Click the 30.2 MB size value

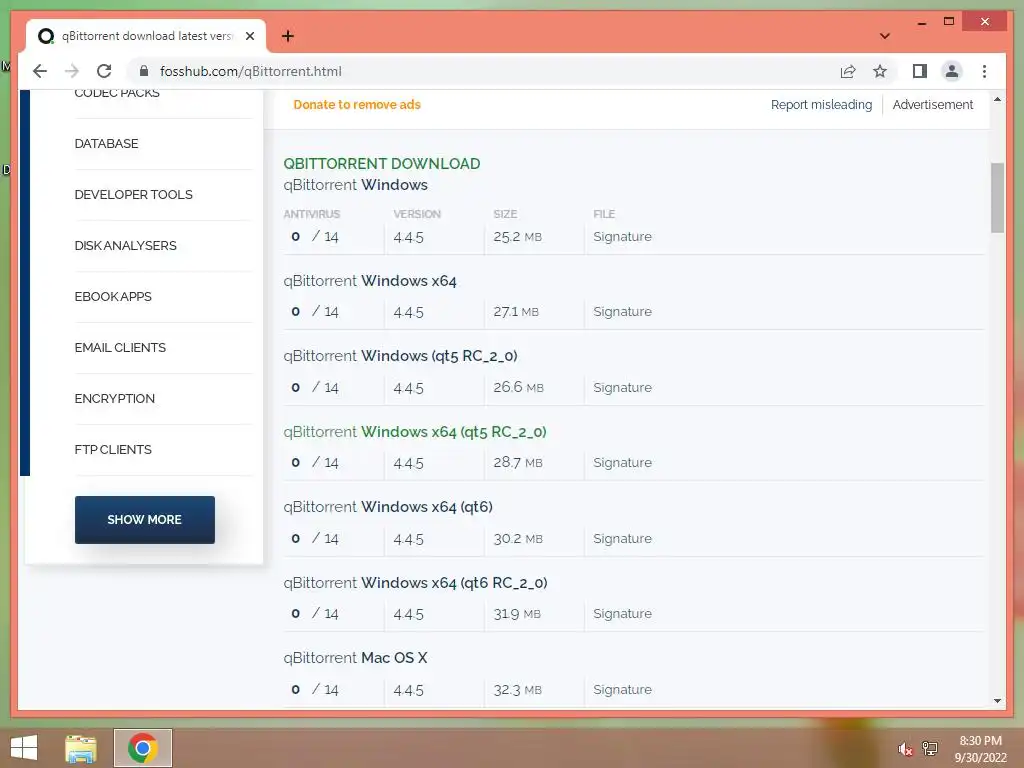tap(518, 538)
